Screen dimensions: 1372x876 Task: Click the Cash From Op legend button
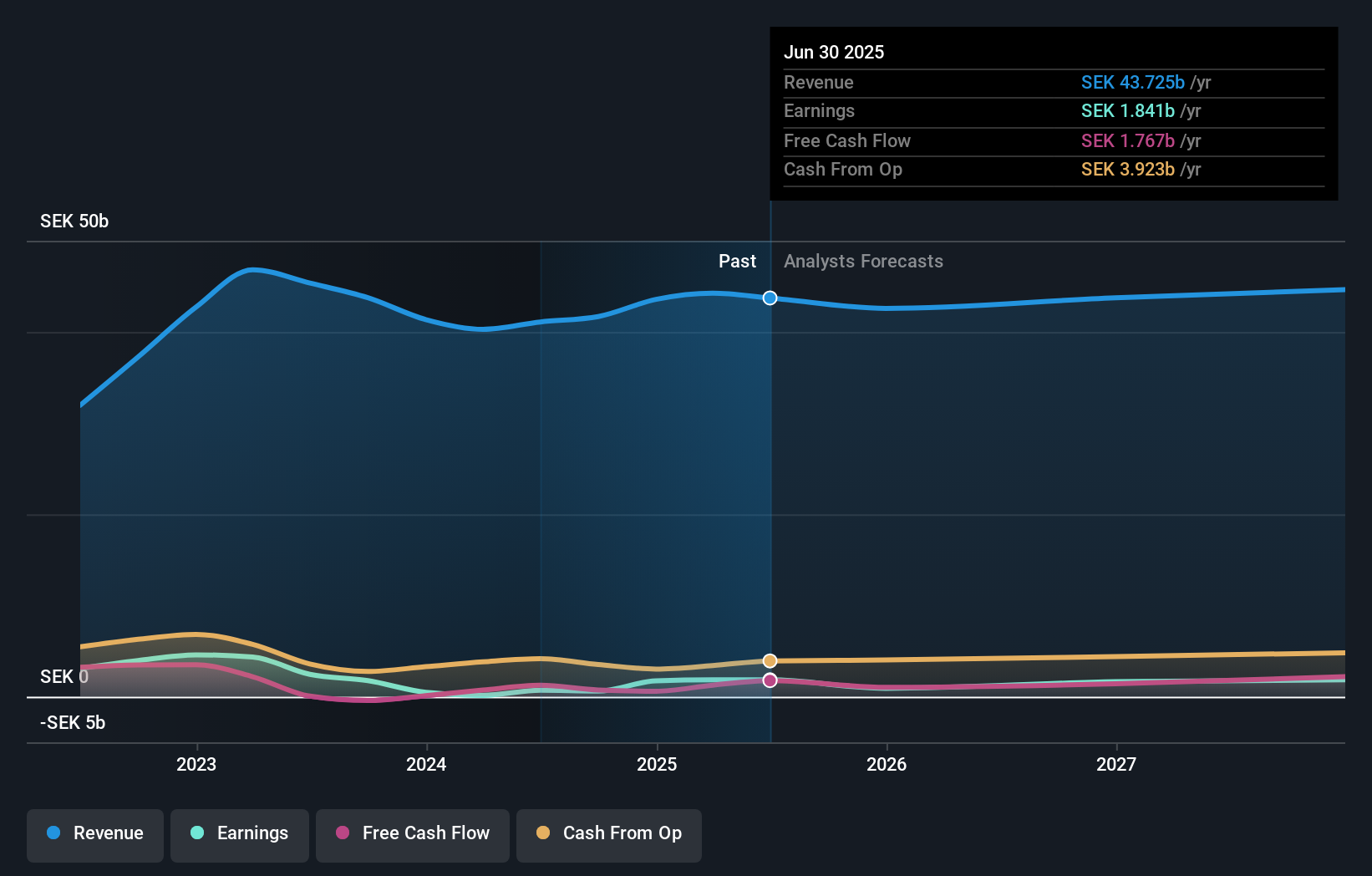tap(609, 833)
